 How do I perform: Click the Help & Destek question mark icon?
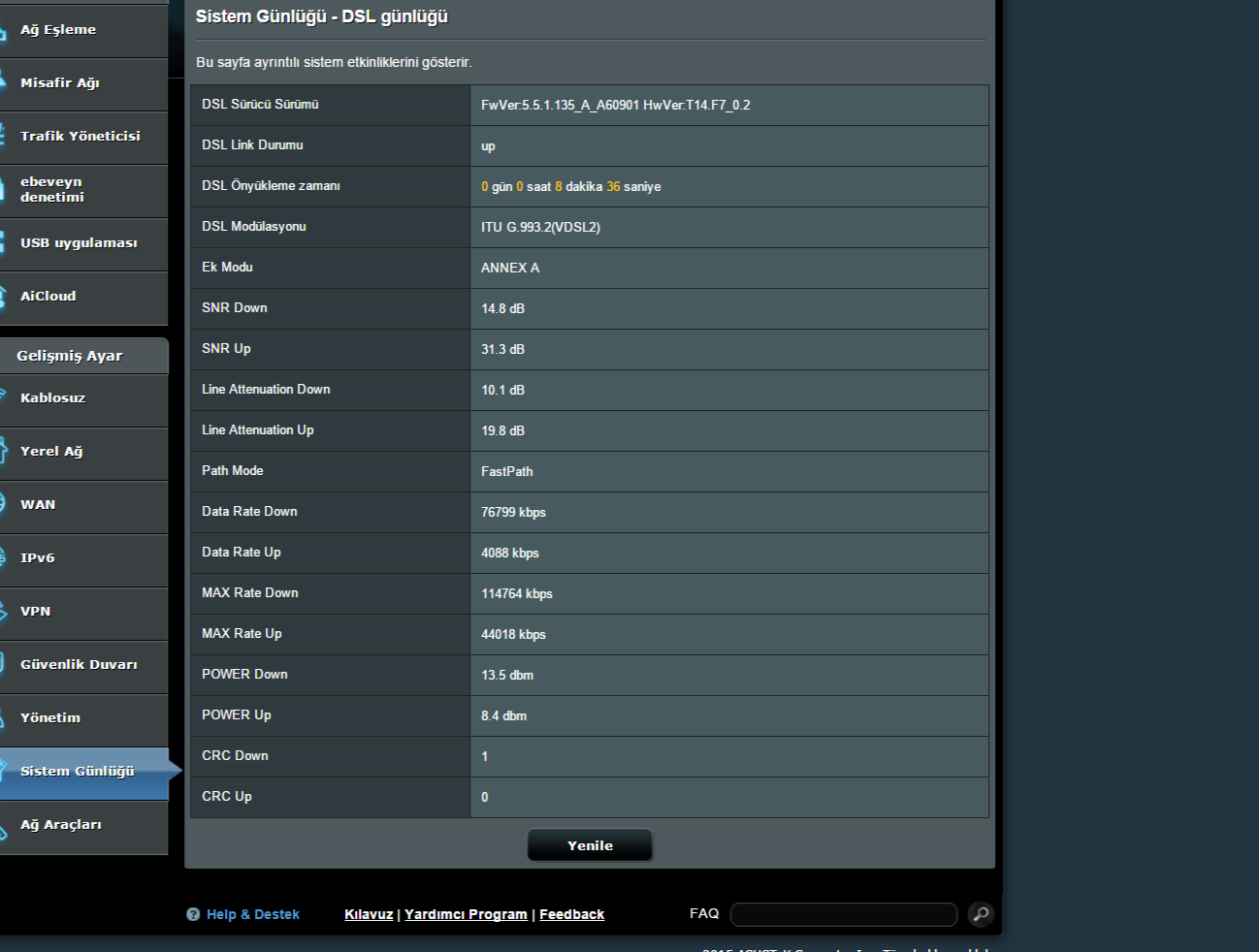tap(193, 914)
